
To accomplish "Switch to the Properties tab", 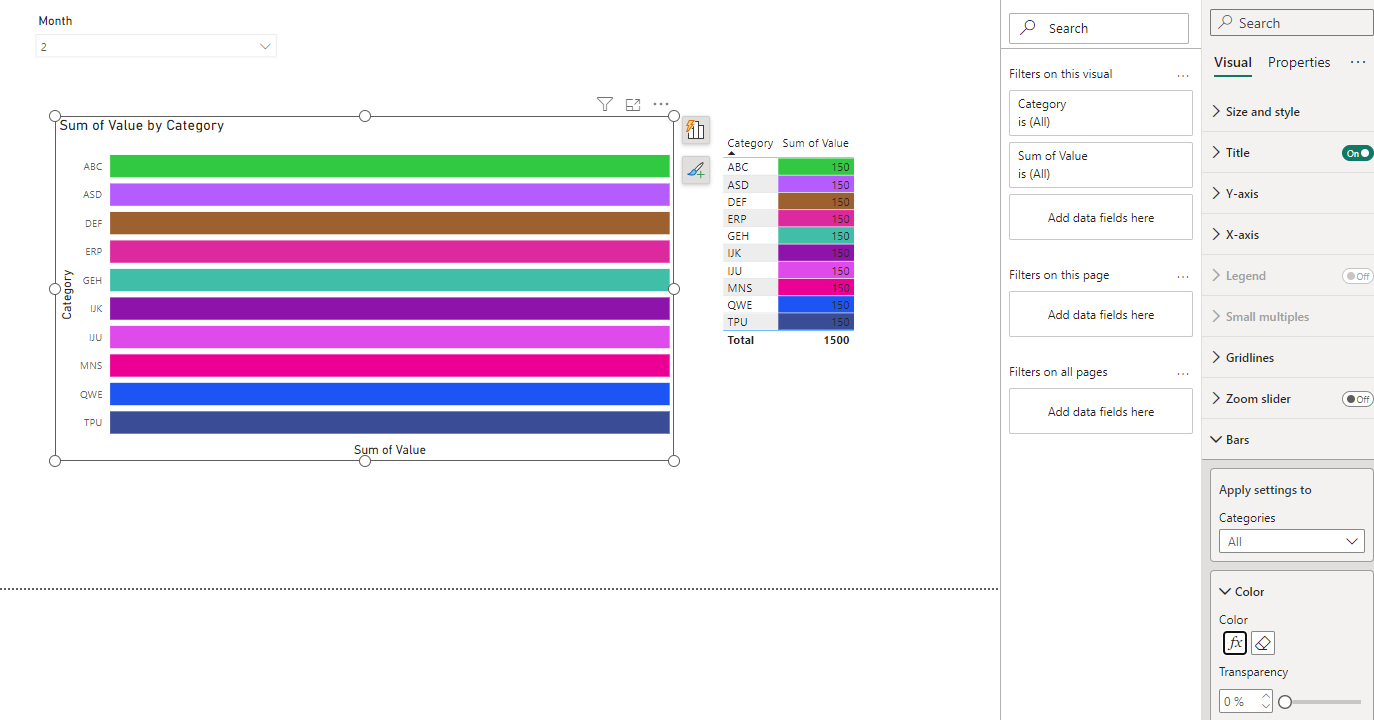I will [x=1299, y=62].
